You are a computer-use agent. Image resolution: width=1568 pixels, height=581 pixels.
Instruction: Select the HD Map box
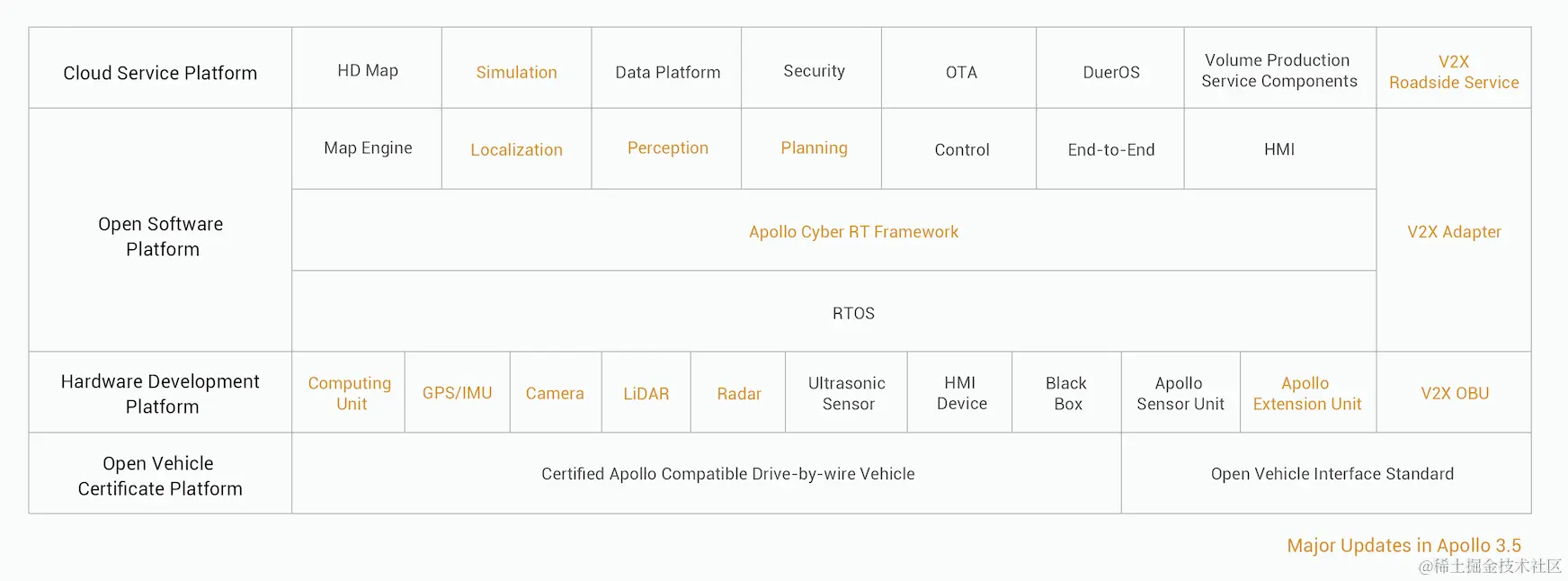point(368,70)
